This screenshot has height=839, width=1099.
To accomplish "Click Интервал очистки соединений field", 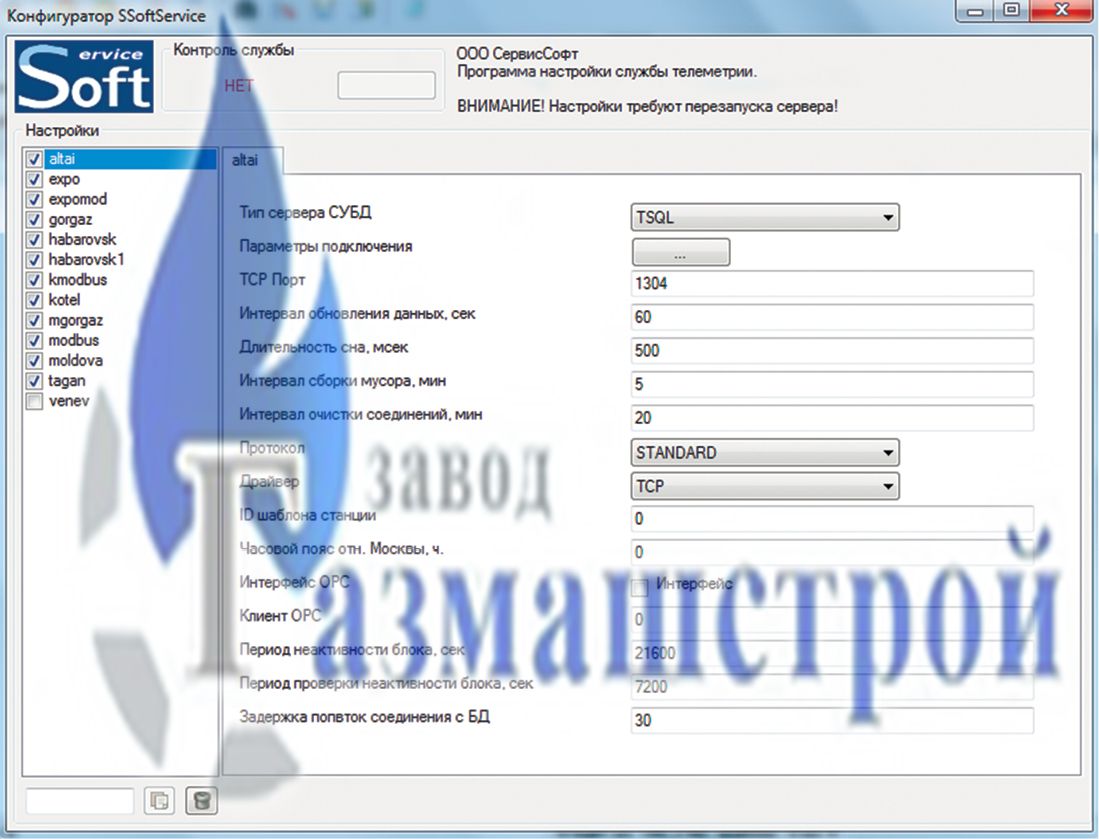I will (x=832, y=418).
